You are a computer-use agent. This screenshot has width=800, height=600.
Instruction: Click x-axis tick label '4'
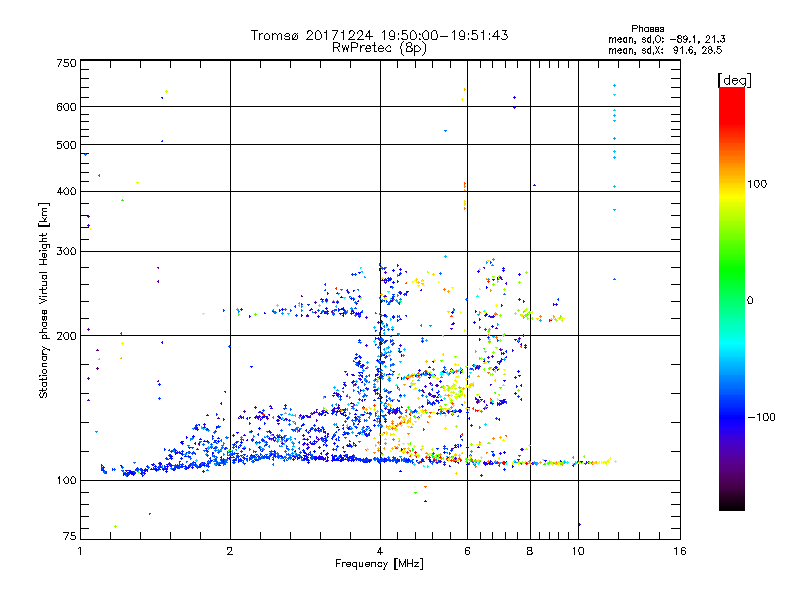(380, 551)
